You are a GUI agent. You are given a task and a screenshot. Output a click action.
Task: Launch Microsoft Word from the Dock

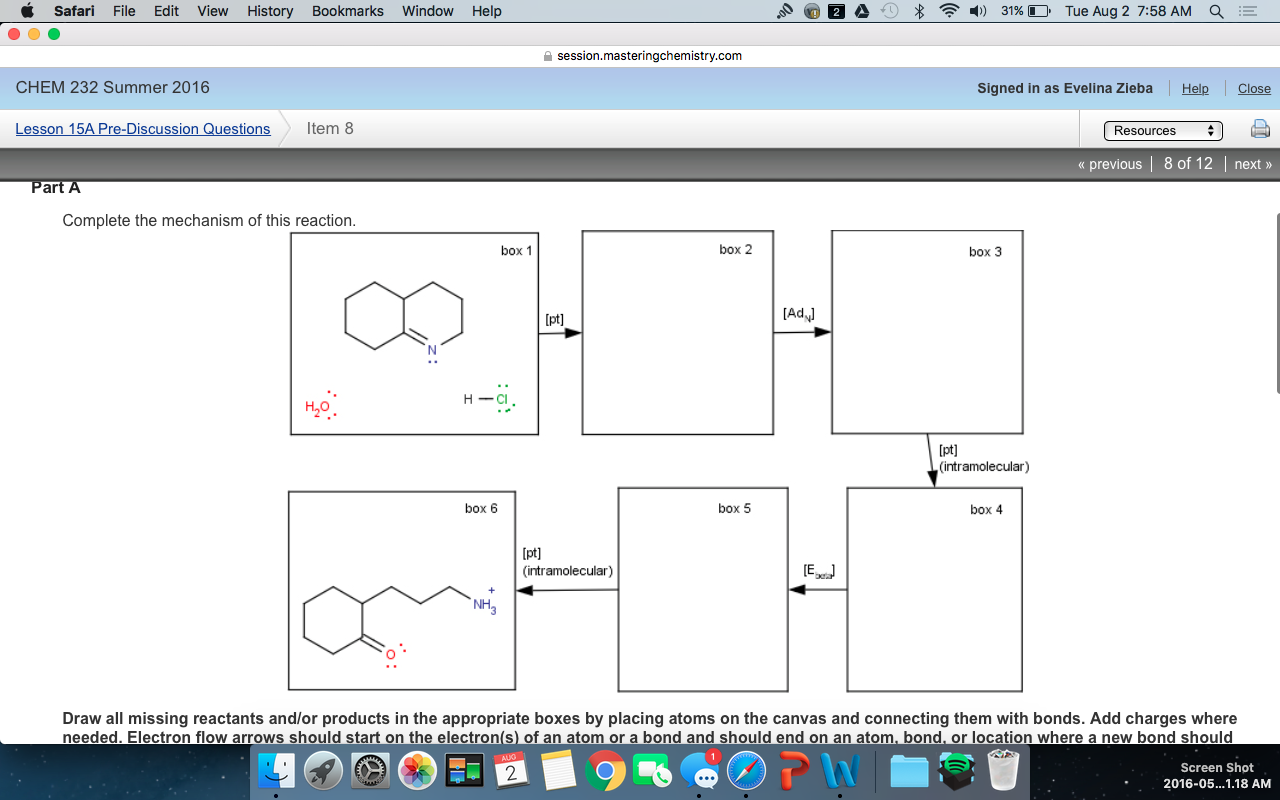(841, 771)
